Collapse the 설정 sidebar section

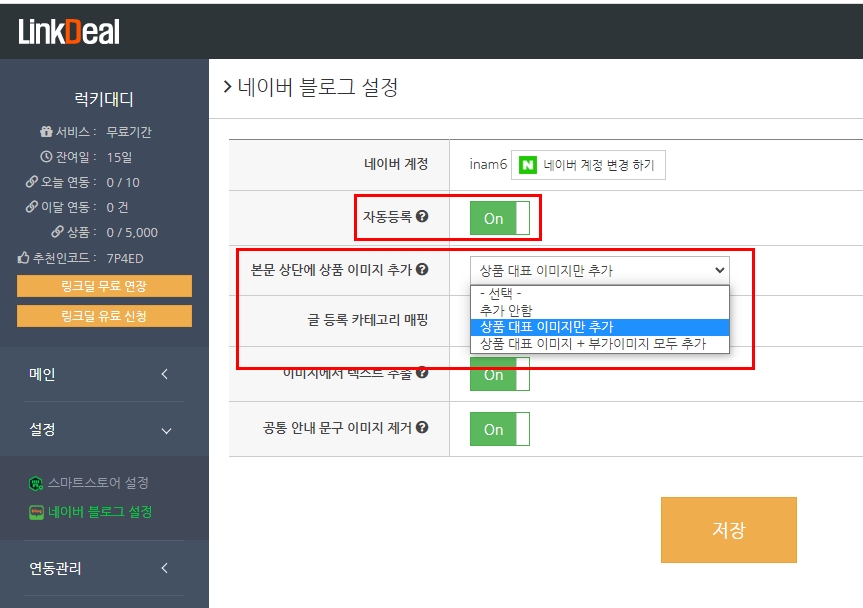tap(104, 430)
